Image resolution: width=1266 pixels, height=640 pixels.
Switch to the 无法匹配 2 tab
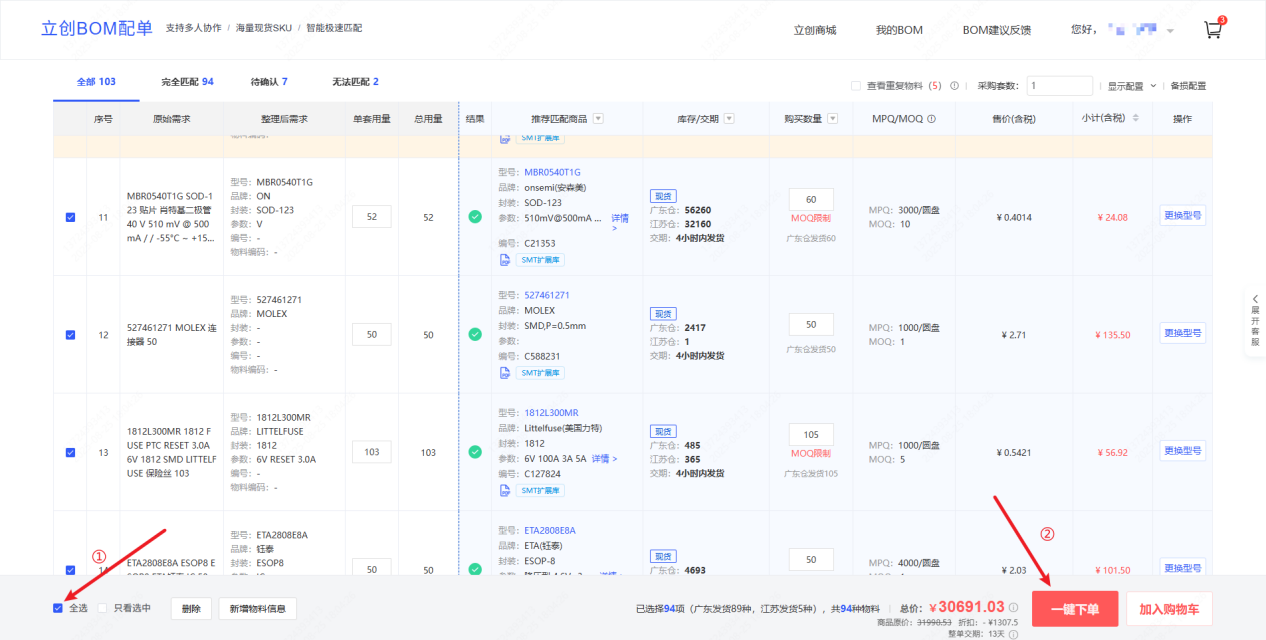(x=355, y=82)
